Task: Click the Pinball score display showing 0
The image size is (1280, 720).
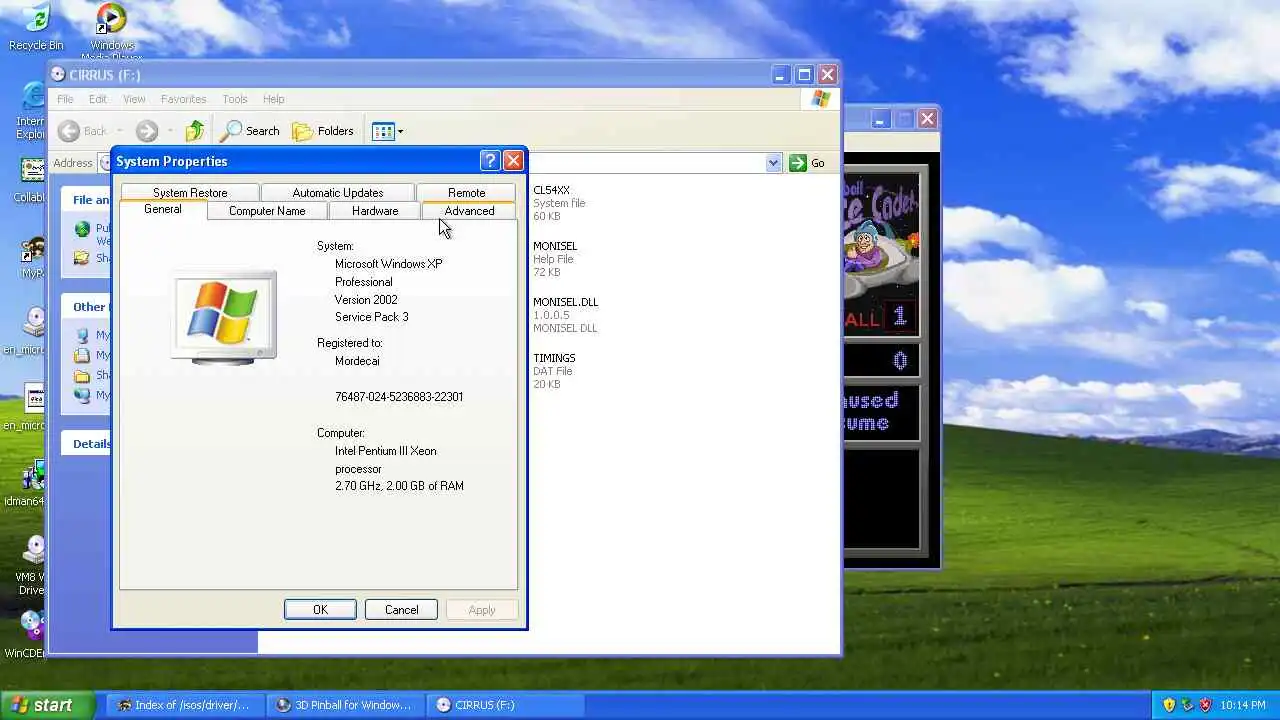Action: click(x=882, y=361)
